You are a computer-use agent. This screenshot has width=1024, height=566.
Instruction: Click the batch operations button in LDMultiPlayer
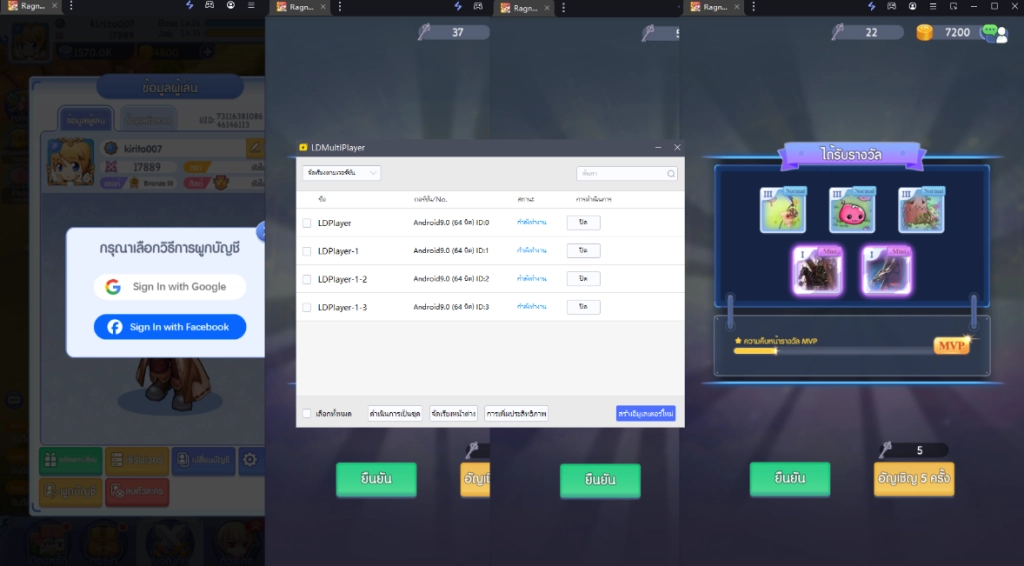click(394, 414)
